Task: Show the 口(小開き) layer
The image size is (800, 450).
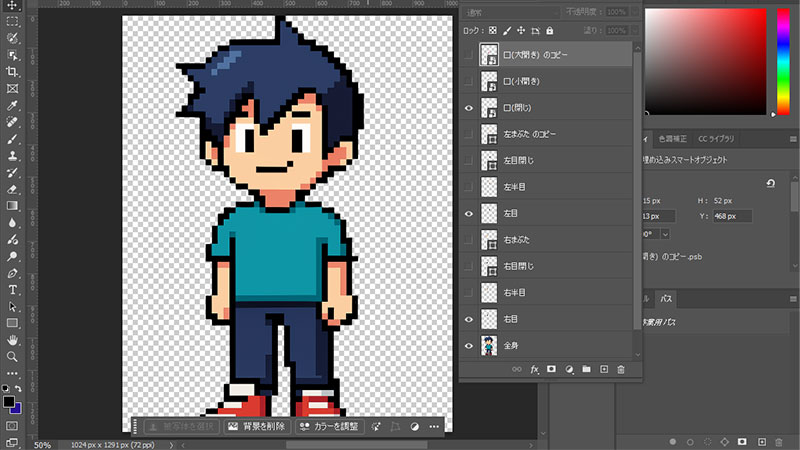Action: 468,82
